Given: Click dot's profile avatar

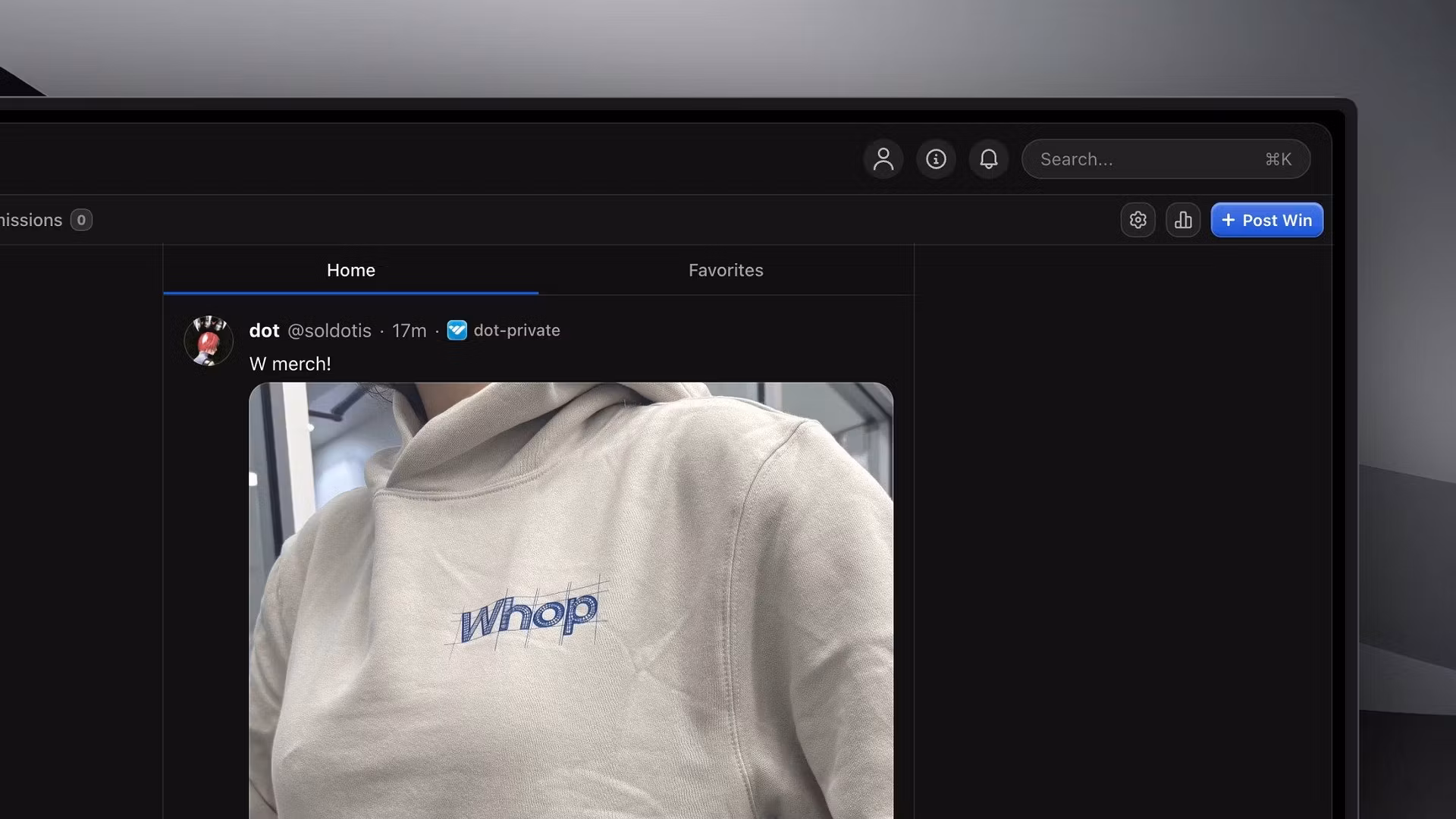Looking at the screenshot, I should click(x=208, y=340).
